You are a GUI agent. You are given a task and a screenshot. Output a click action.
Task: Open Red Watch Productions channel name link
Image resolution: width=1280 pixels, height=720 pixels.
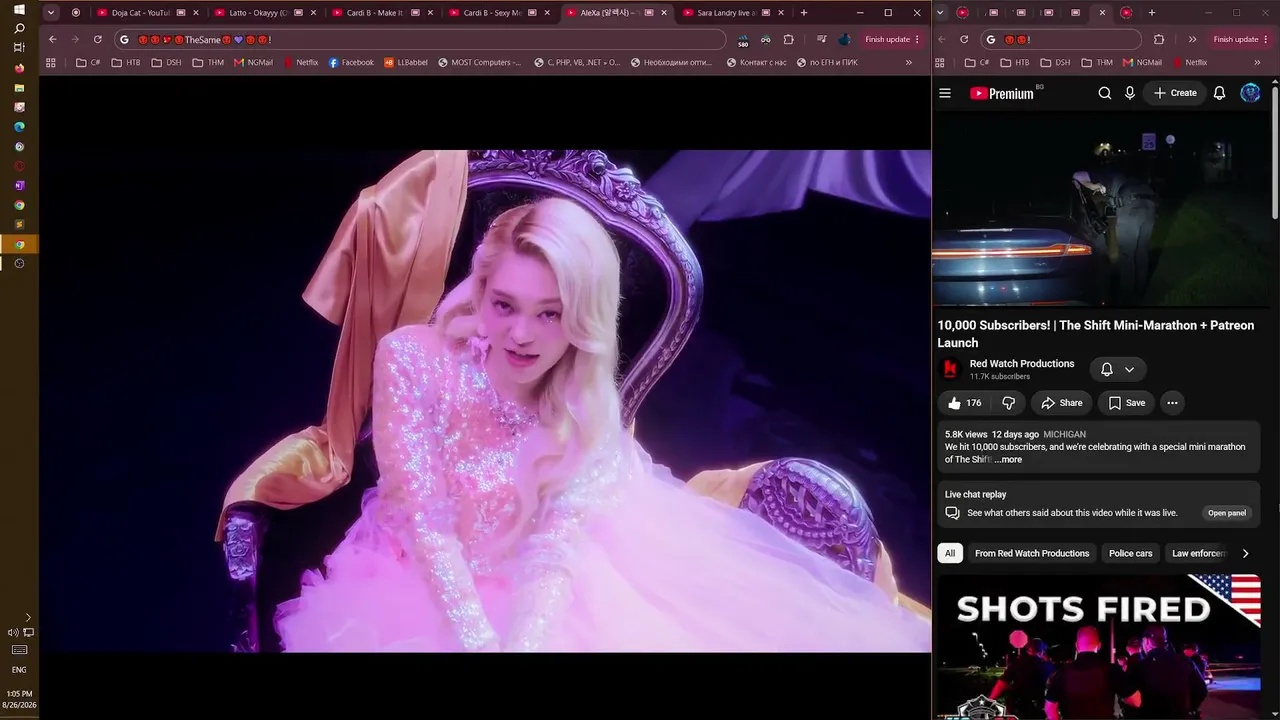[x=1022, y=364]
